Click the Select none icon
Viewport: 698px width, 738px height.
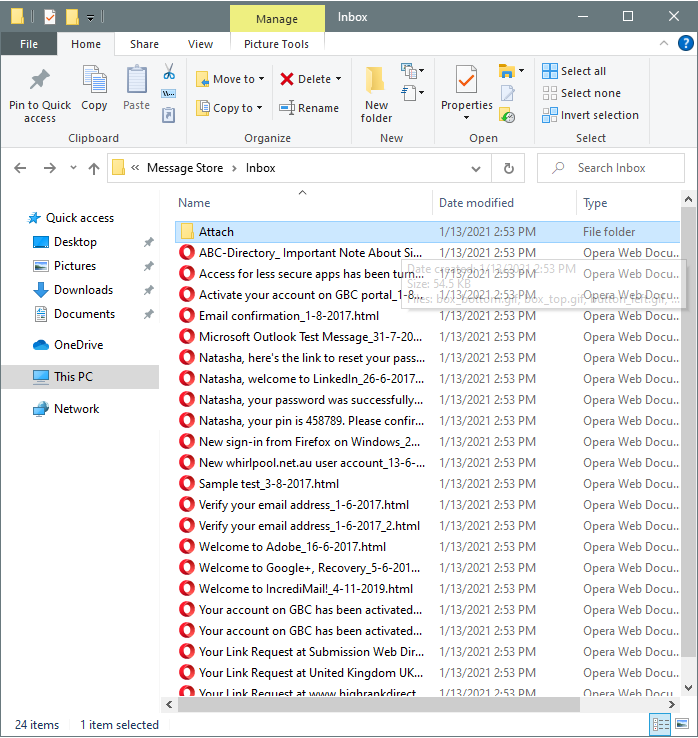point(550,93)
